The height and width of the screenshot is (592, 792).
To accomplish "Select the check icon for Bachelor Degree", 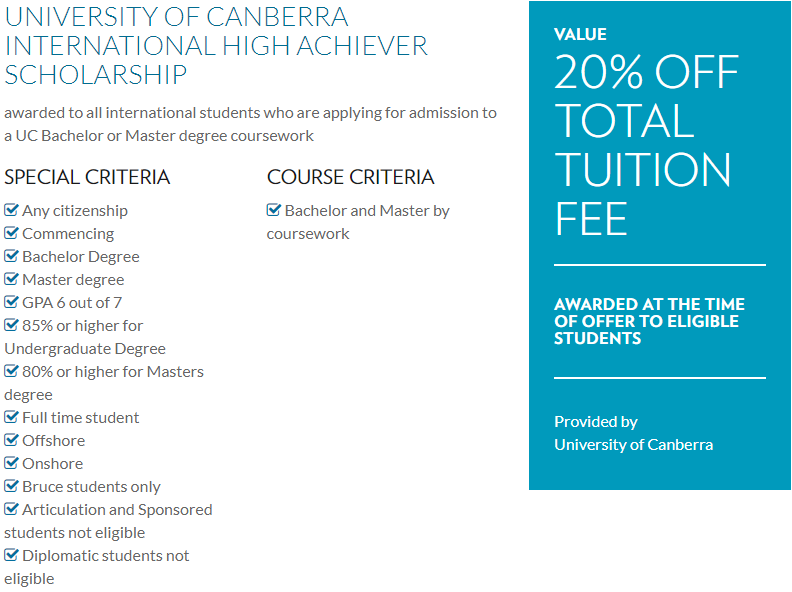I will 11,256.
